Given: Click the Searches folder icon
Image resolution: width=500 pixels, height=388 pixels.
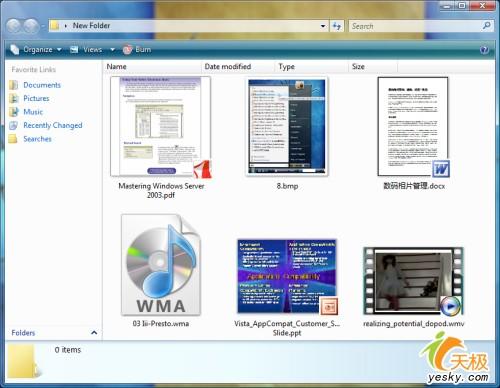Looking at the screenshot, I should [x=13, y=139].
